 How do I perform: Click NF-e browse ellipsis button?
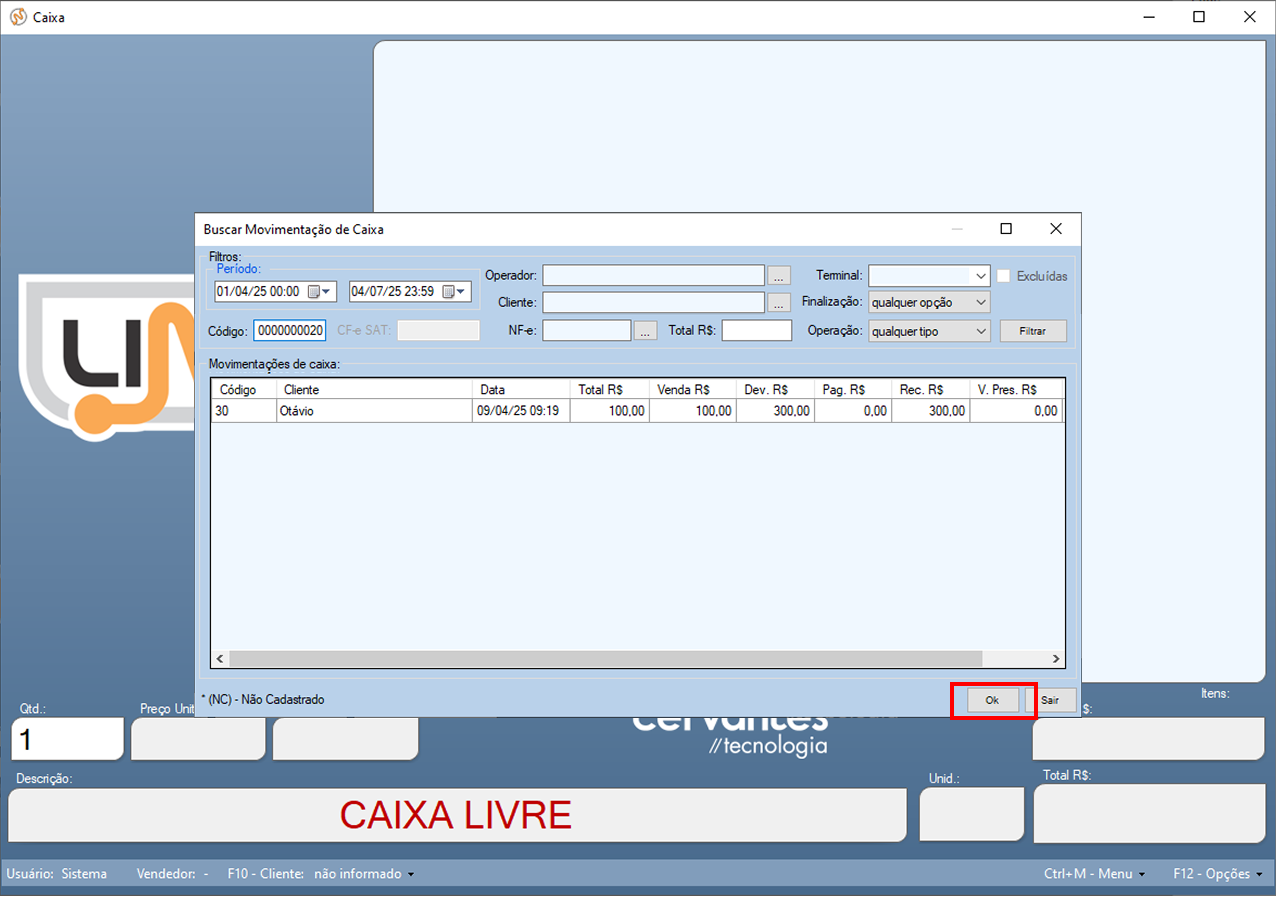coord(645,331)
